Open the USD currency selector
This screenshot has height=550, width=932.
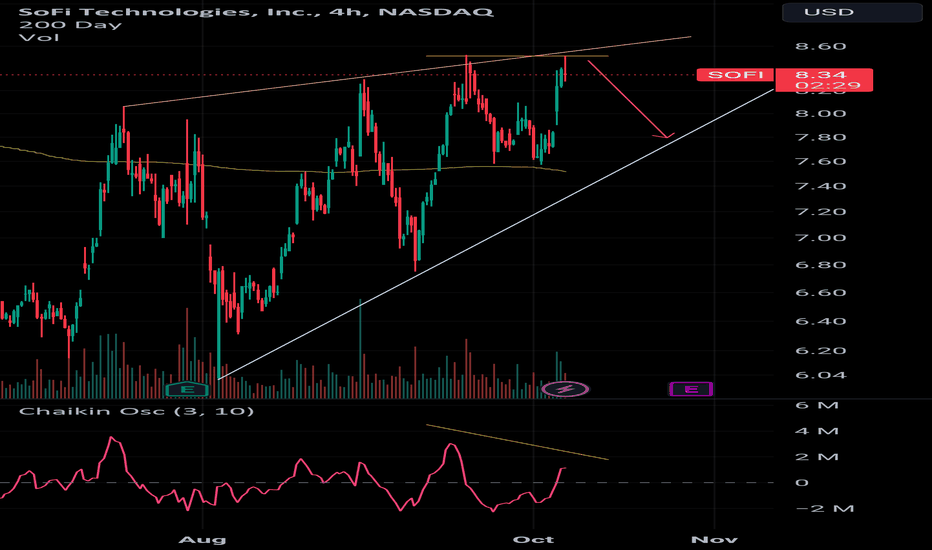(852, 12)
